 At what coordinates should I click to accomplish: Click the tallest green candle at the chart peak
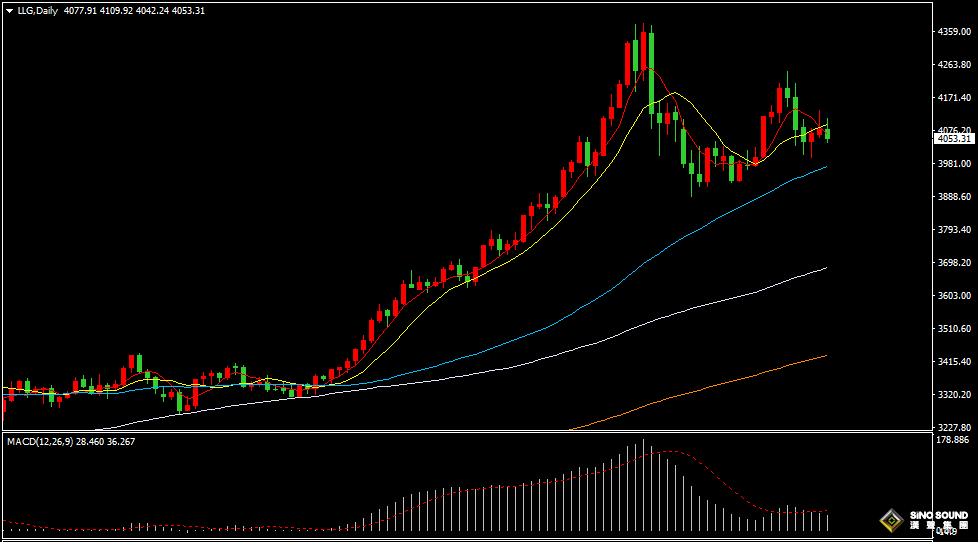click(x=651, y=70)
